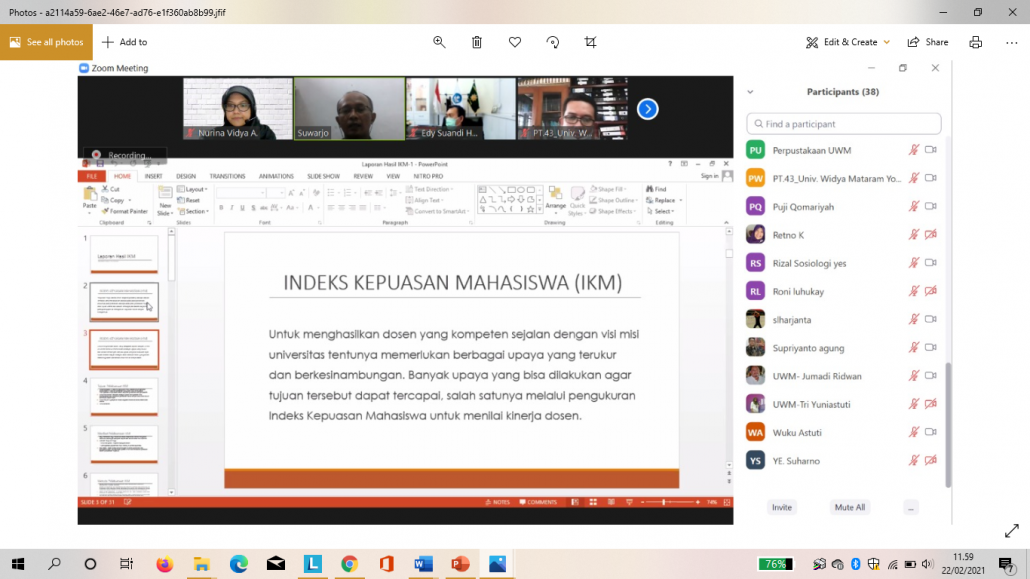Open Task View on taskbar
This screenshot has height=579, width=1030.
tap(126, 564)
